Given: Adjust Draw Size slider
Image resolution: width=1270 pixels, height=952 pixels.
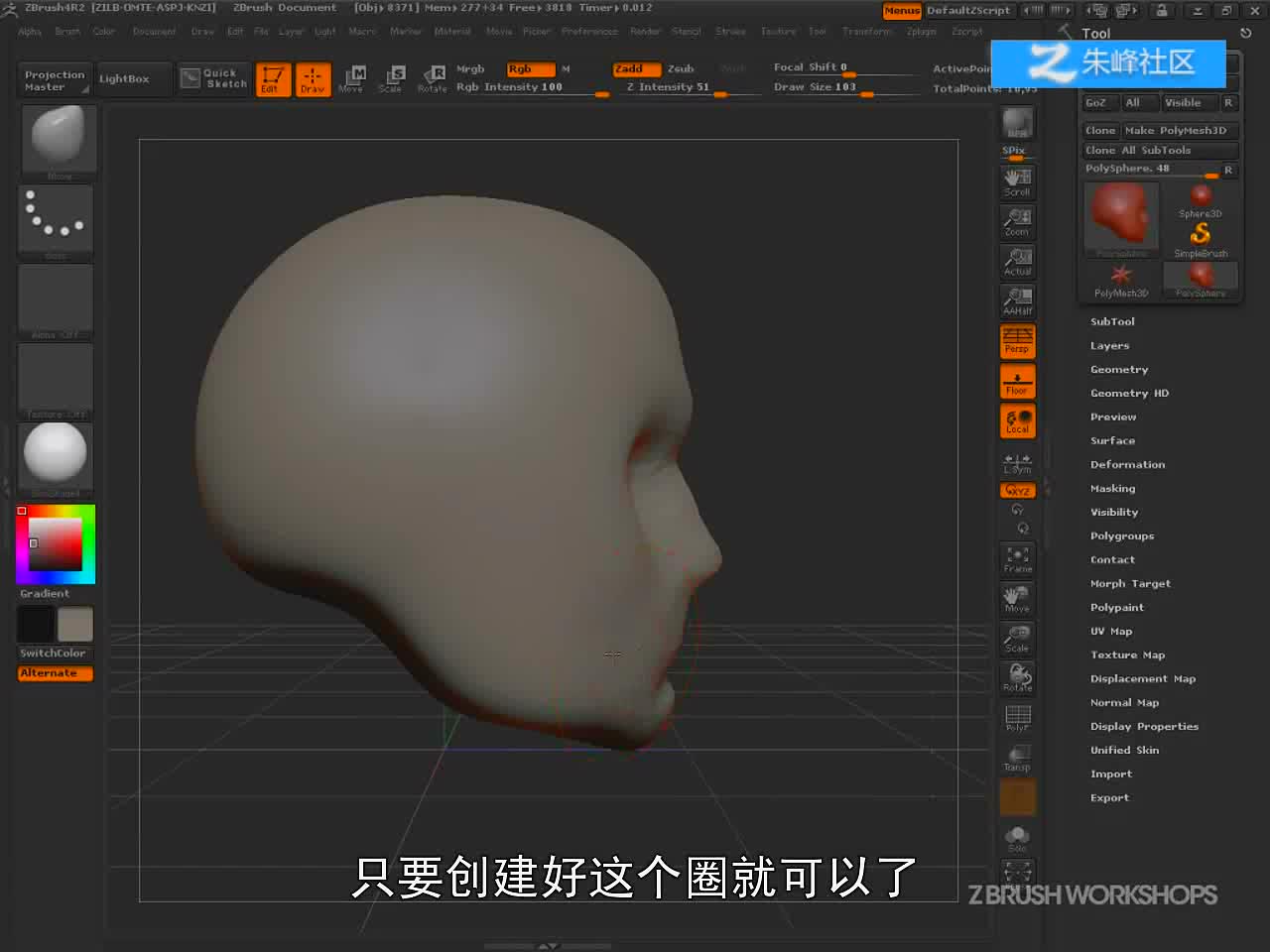Looking at the screenshot, I should (845, 88).
